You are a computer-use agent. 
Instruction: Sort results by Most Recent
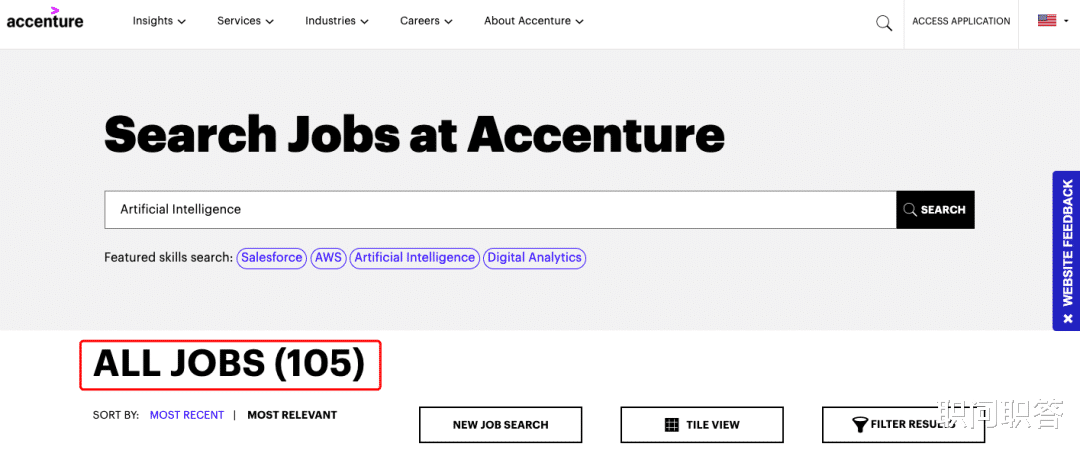[x=187, y=415]
